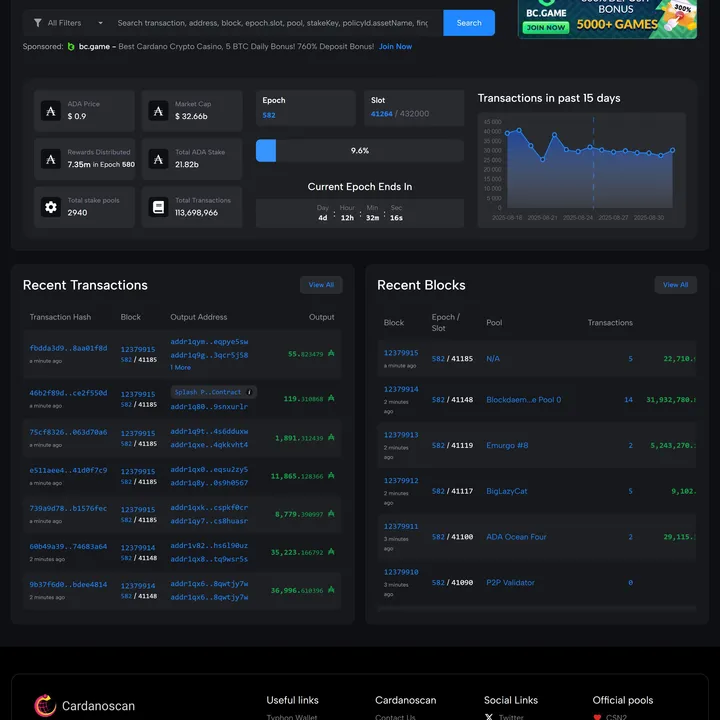Click View All for Recent Transactions

click(x=321, y=285)
